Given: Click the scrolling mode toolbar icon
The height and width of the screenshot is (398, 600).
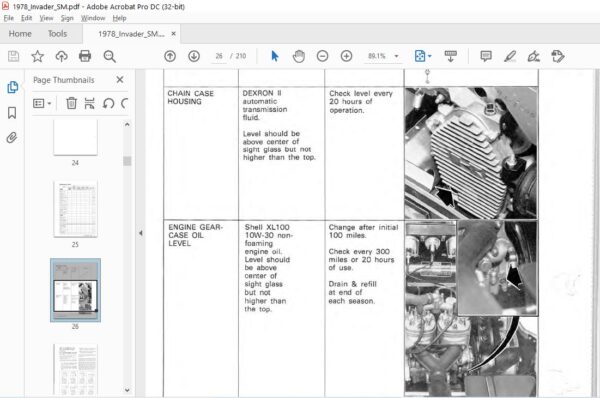Looking at the screenshot, I should point(450,56).
